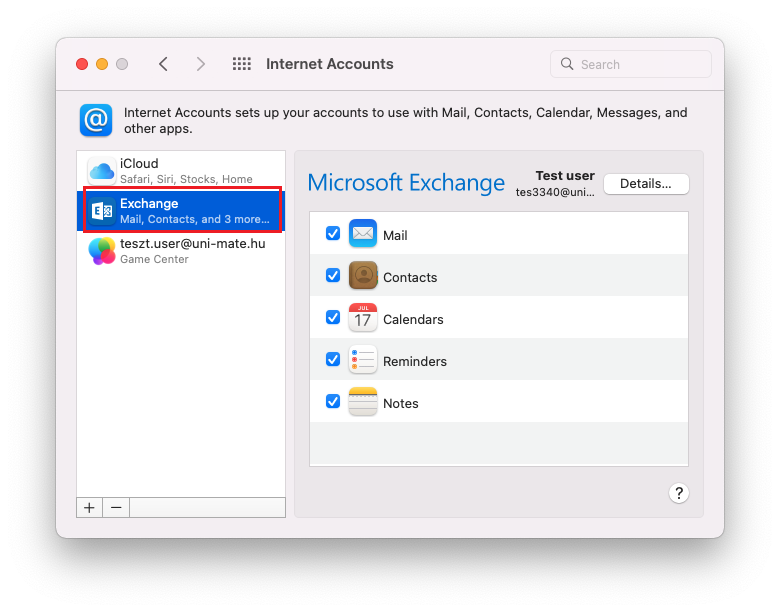Uncheck the Mail checkbox
The height and width of the screenshot is (612, 780).
pyautogui.click(x=333, y=233)
